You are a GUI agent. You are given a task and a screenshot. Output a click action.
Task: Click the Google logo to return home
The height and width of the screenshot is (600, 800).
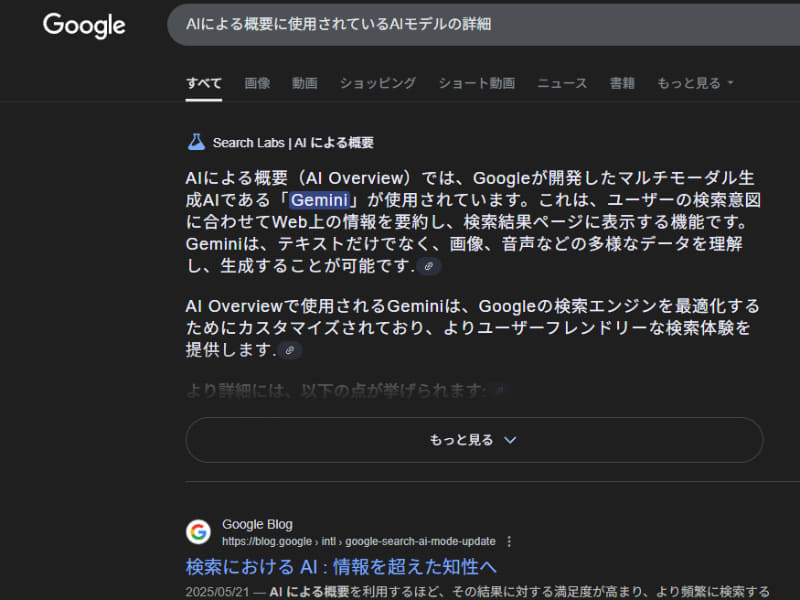(x=83, y=26)
